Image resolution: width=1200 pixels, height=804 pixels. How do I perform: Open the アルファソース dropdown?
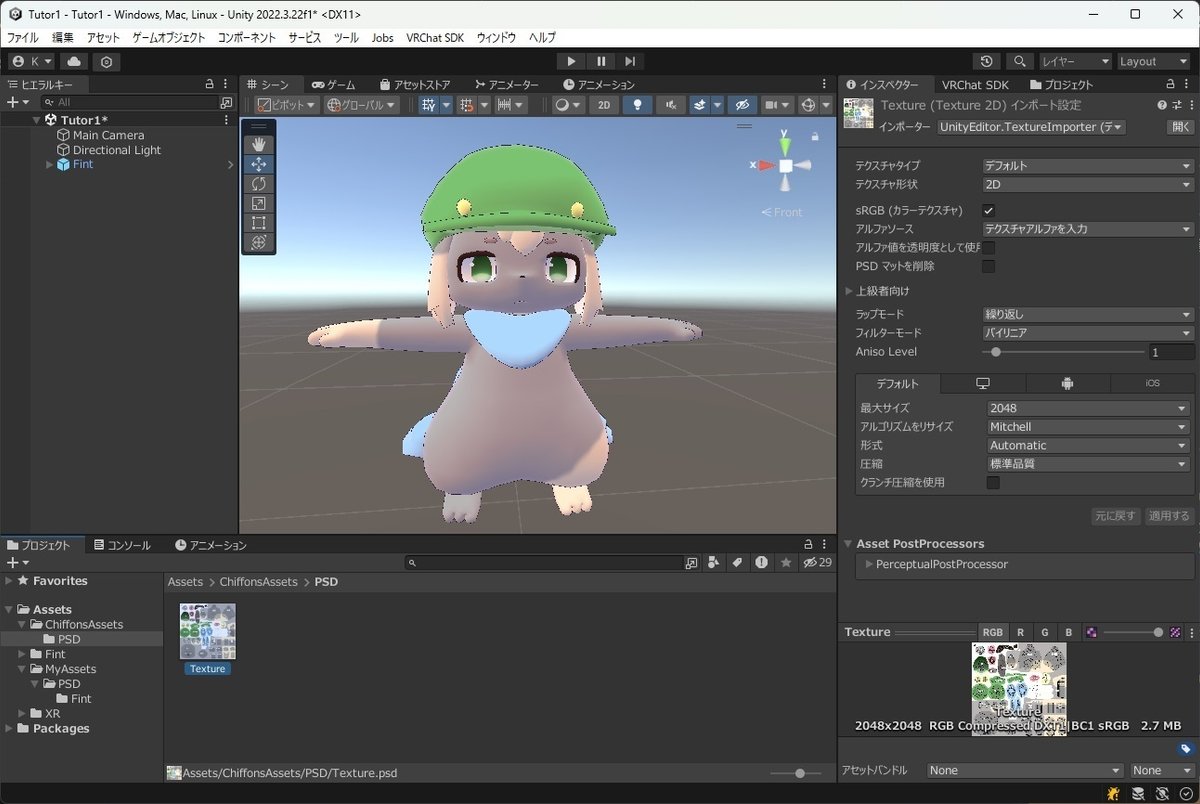pyautogui.click(x=1088, y=229)
